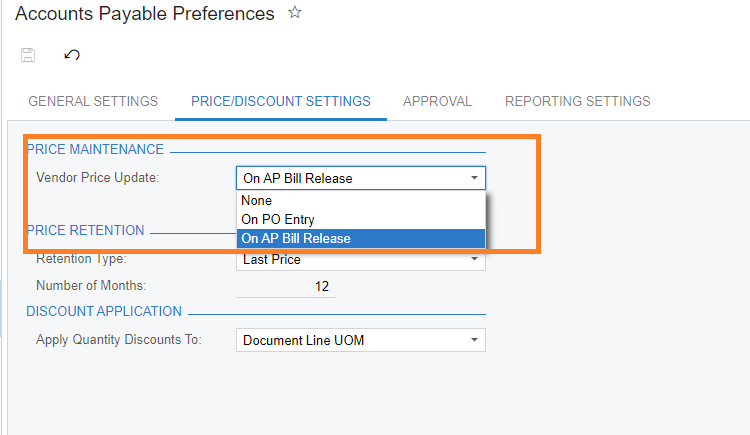
Task: Switch to General Settings tab
Action: pyautogui.click(x=93, y=101)
